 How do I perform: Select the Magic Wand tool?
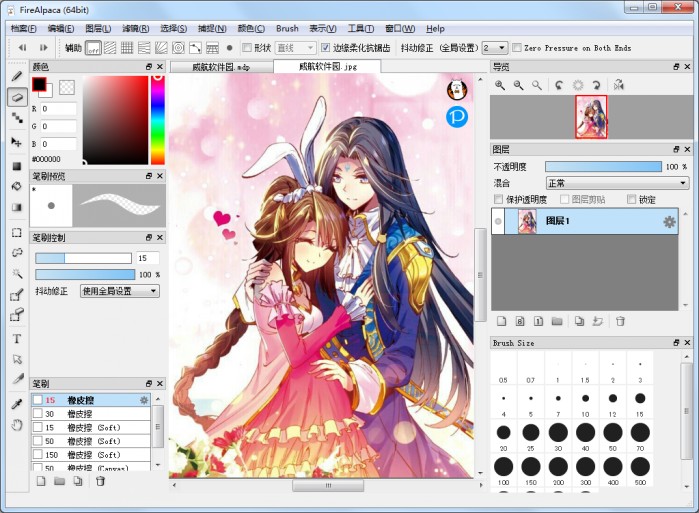(16, 273)
